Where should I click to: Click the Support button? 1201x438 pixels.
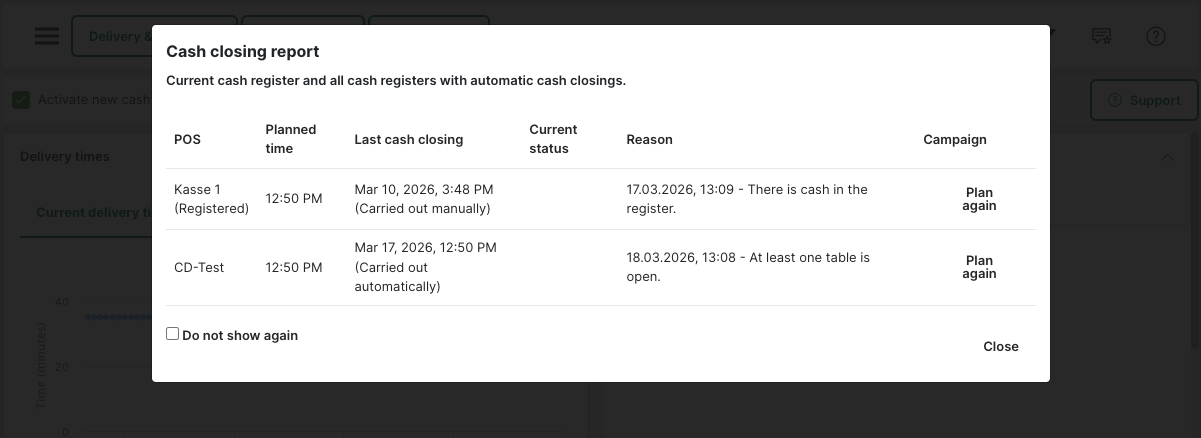point(1143,100)
